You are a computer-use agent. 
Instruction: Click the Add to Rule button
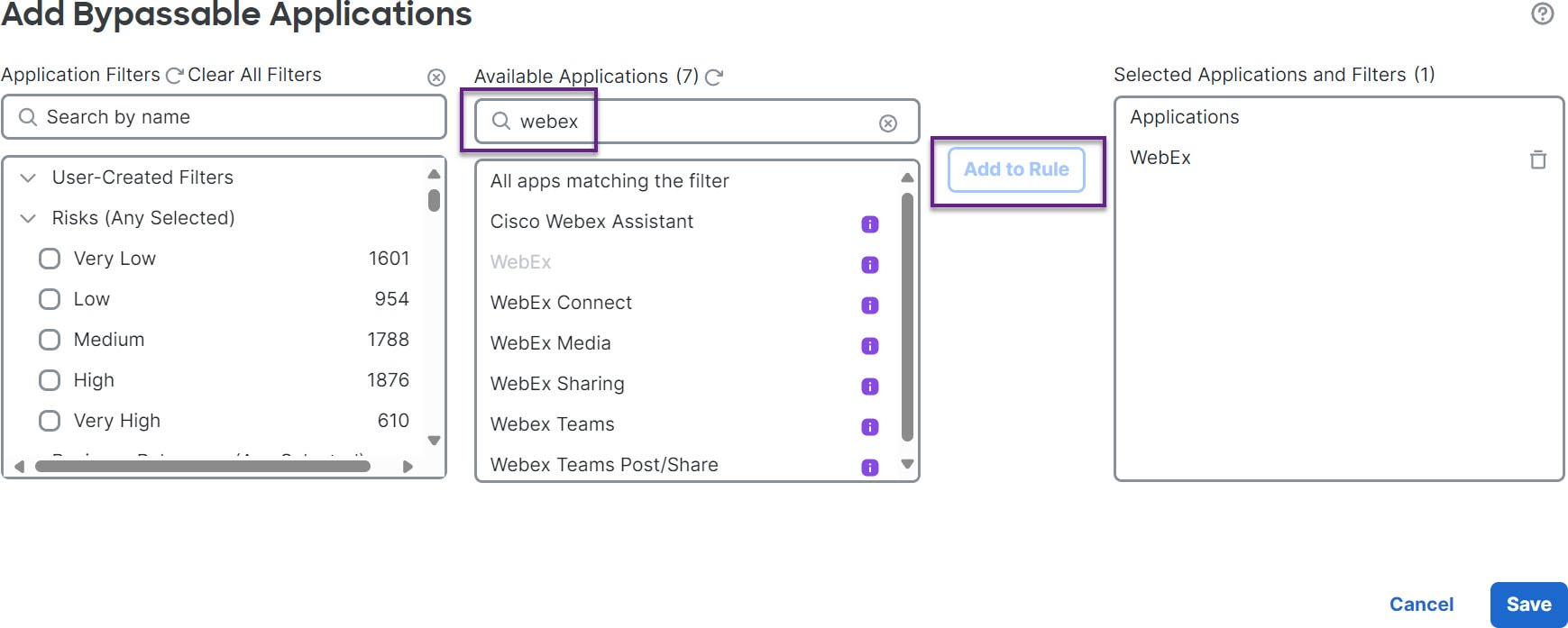1016,169
